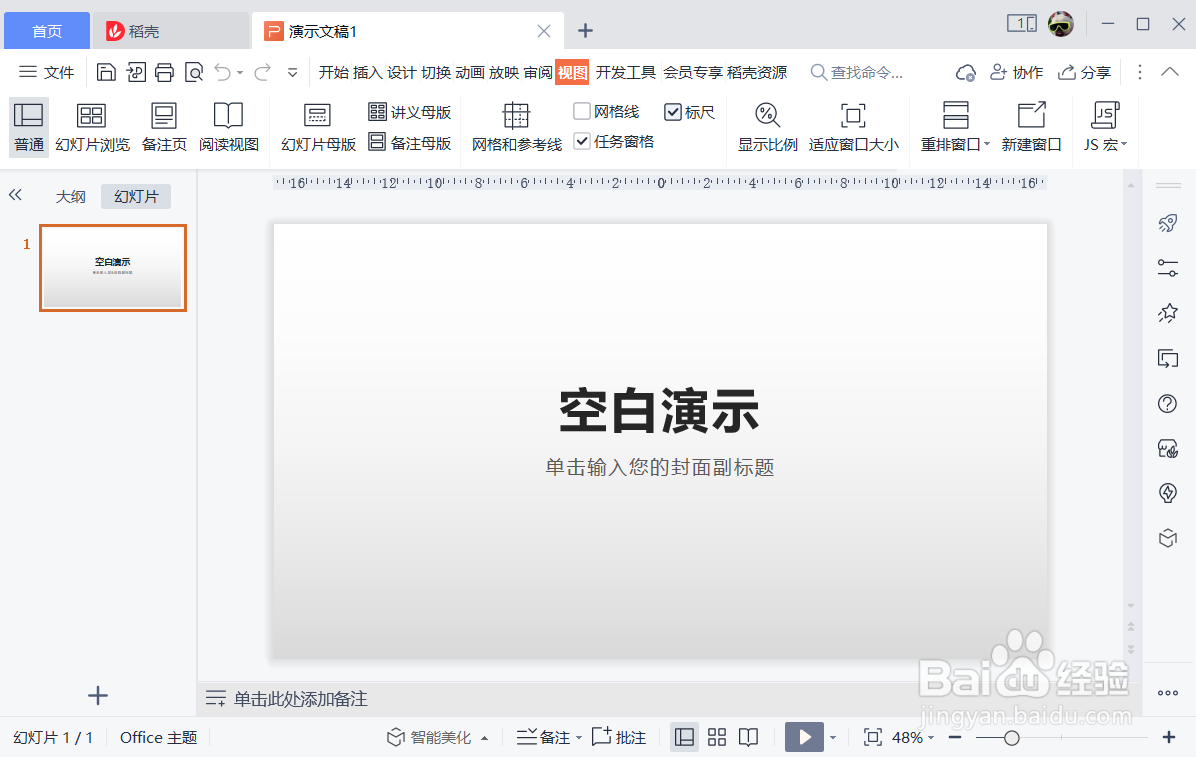Viewport: 1196px width, 757px height.
Task: Switch to the Insert (插入) ribbon tab
Action: (367, 72)
